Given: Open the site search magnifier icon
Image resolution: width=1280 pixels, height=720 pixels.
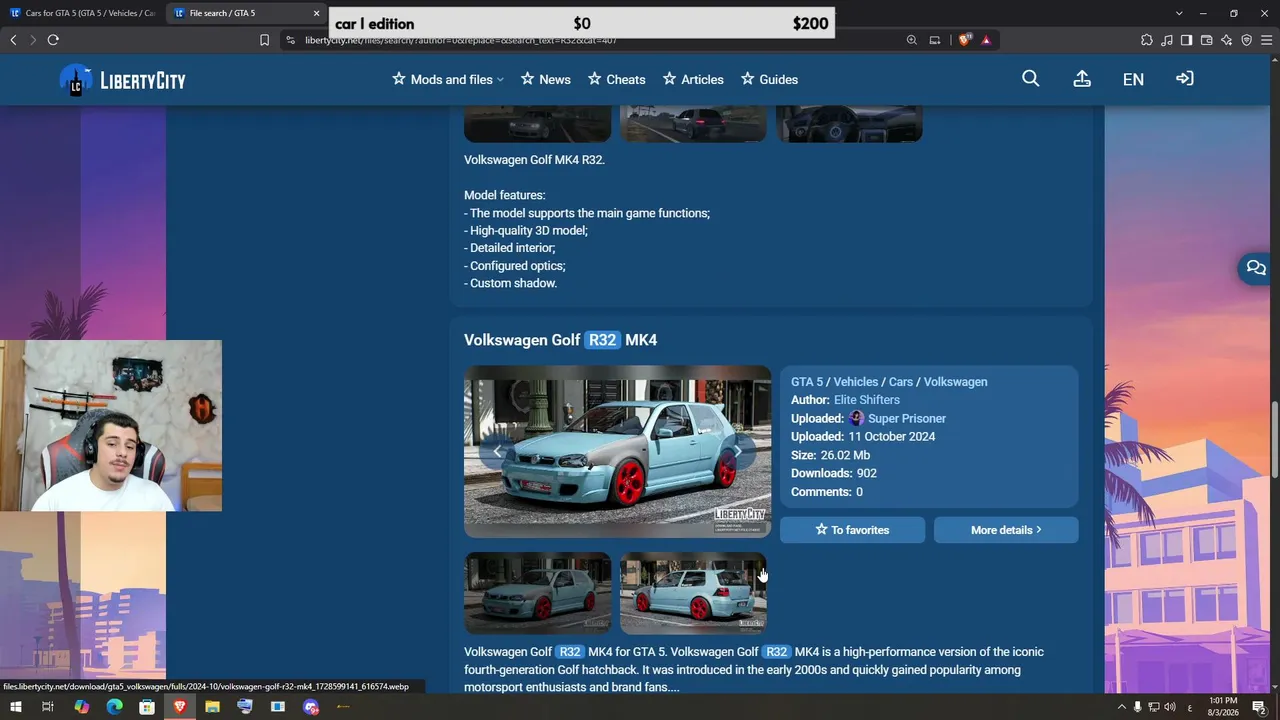Looking at the screenshot, I should click(1031, 79).
